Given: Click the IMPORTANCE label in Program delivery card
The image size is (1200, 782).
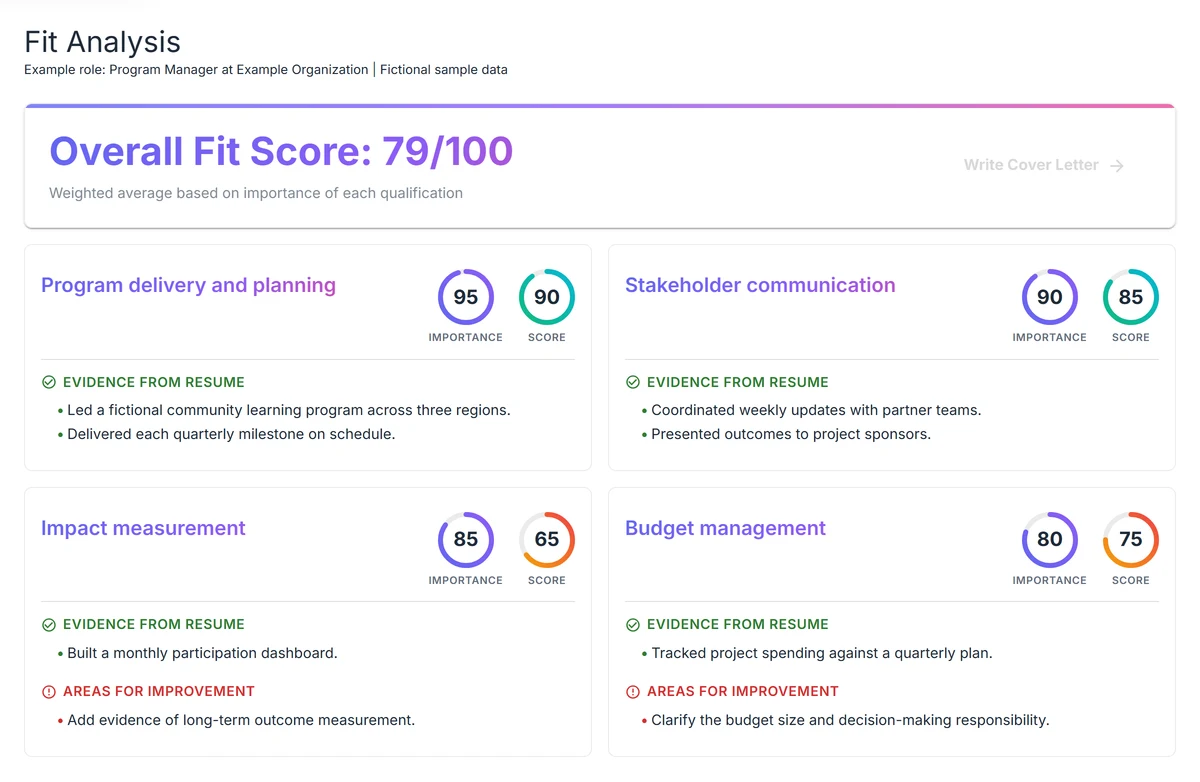Looking at the screenshot, I should (466, 338).
